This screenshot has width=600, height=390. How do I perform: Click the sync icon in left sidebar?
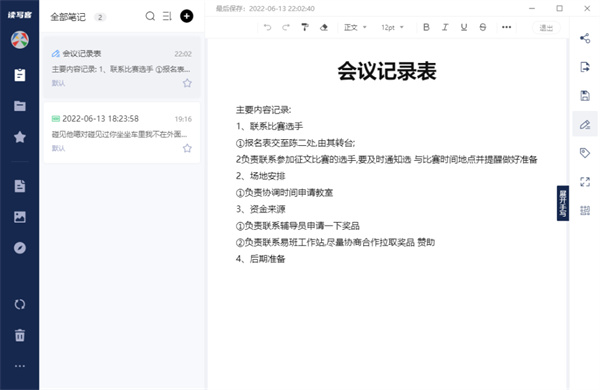click(20, 304)
